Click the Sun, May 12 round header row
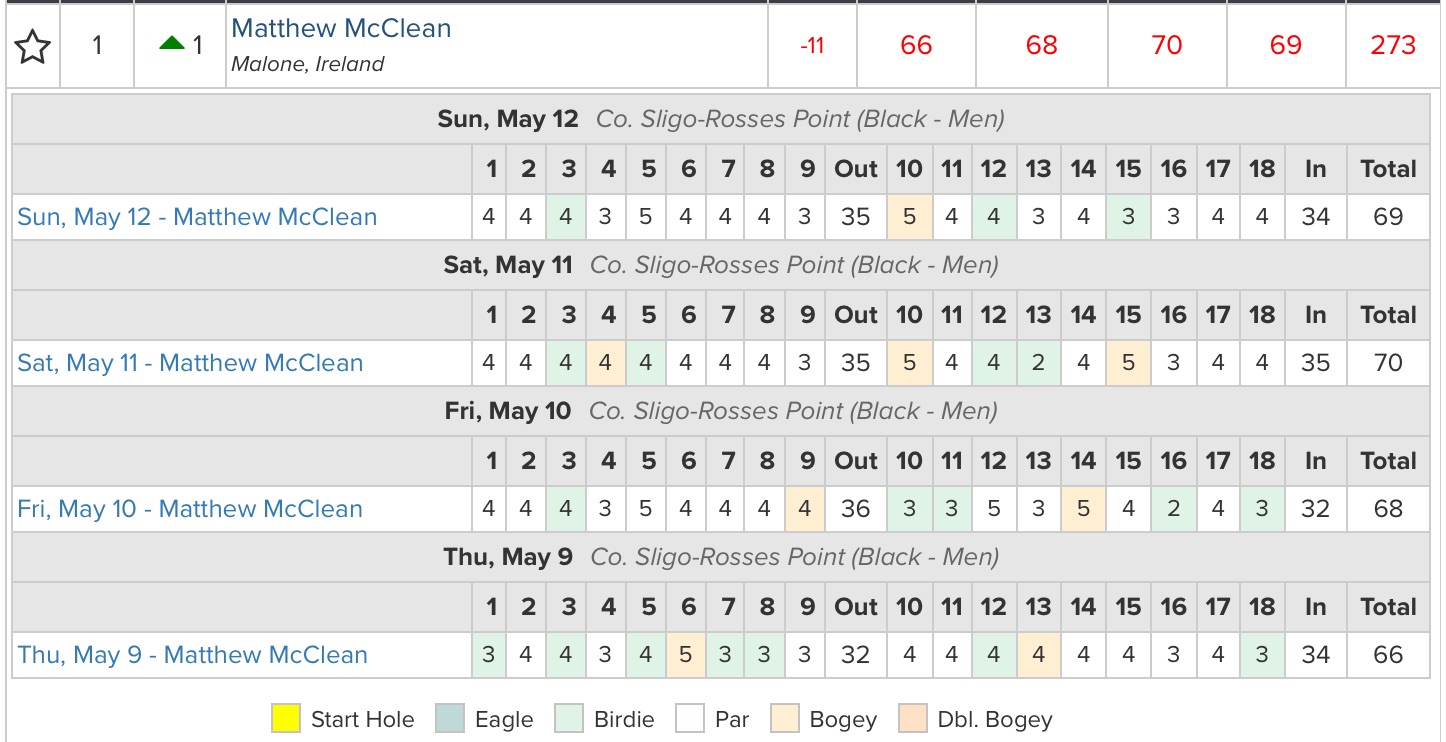The image size is (1446, 742). point(721,120)
